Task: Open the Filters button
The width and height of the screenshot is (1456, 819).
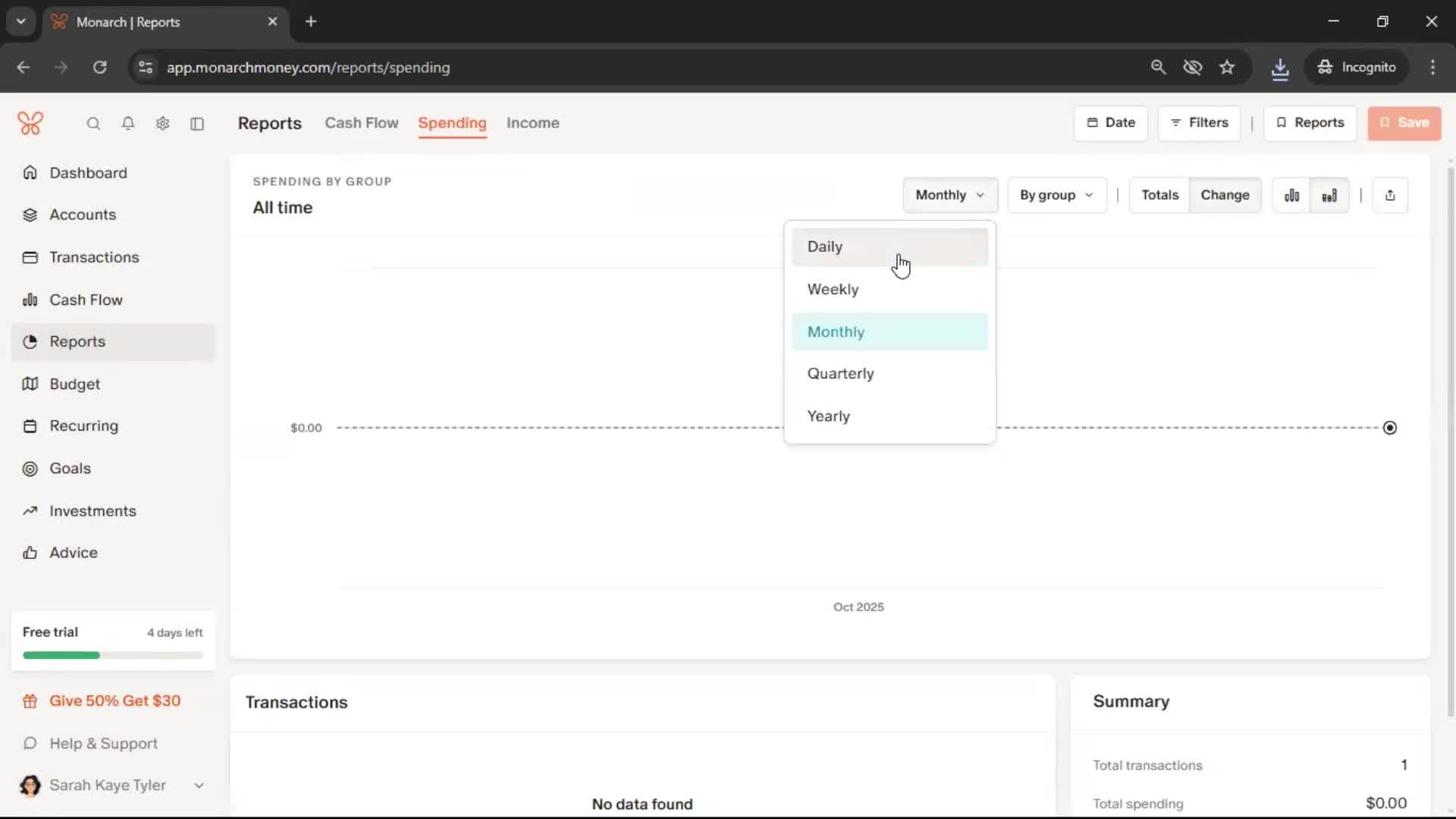Action: [x=1199, y=123]
